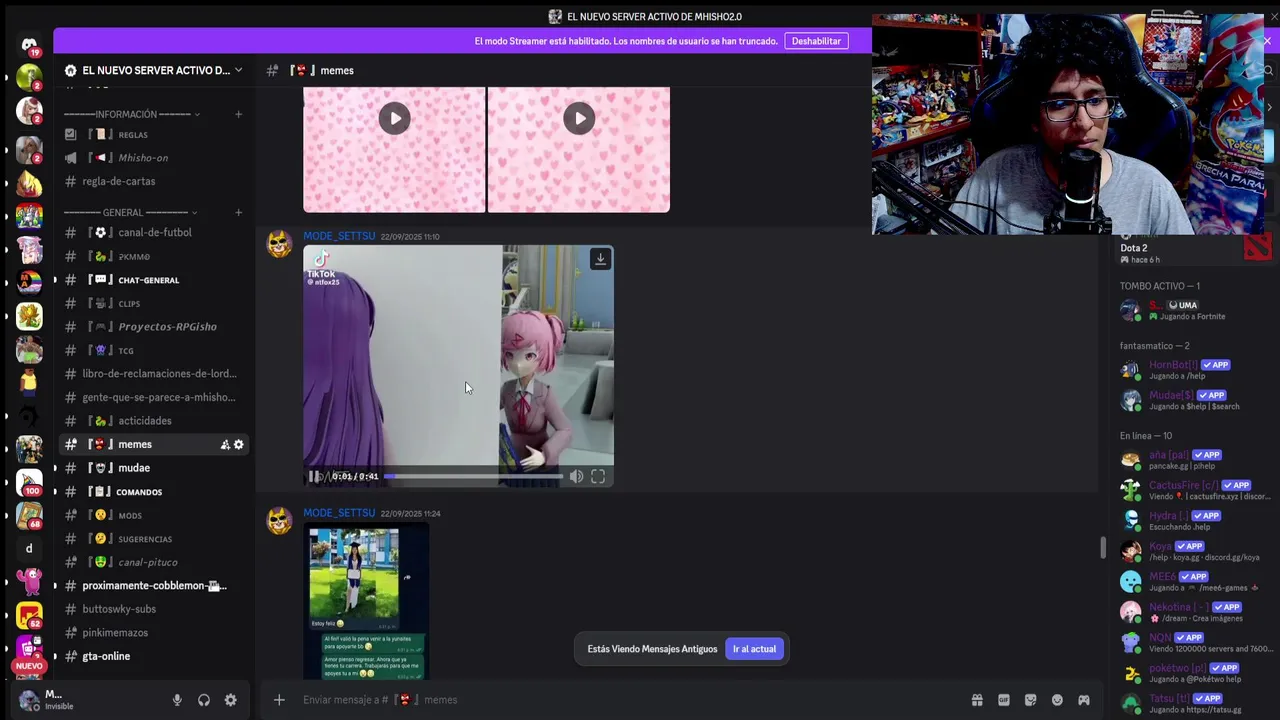Play the left pink hearts video
This screenshot has height=720, width=1280.
tap(394, 119)
